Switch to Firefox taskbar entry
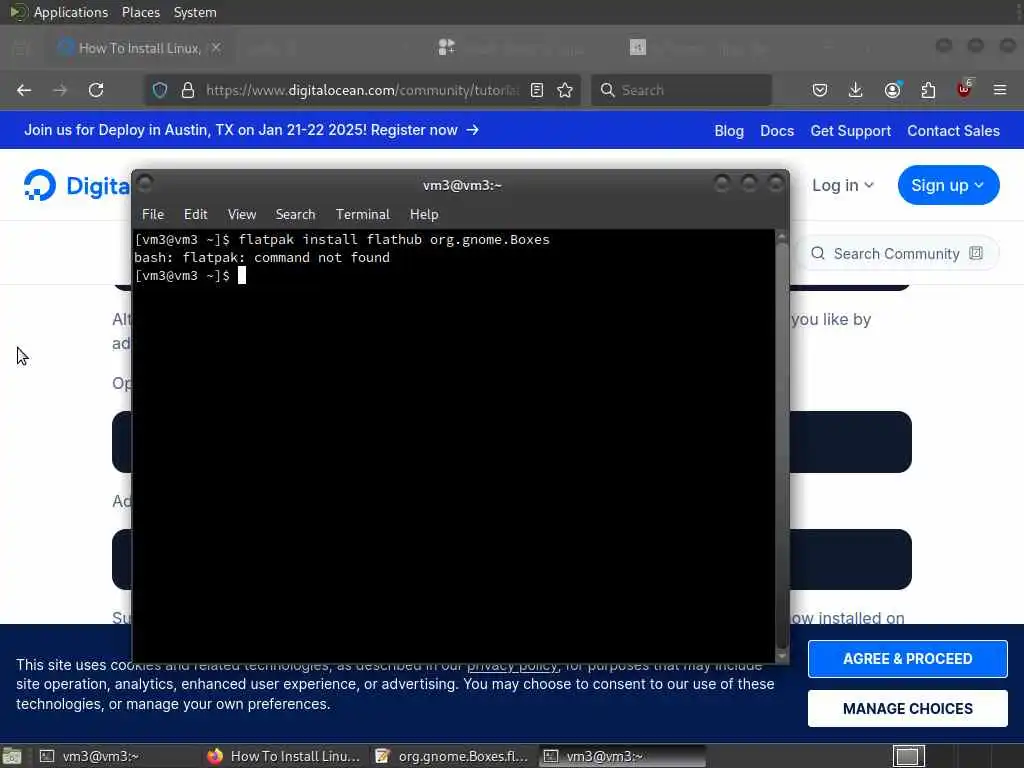Screen dimensions: 1024x768 (x=283, y=756)
